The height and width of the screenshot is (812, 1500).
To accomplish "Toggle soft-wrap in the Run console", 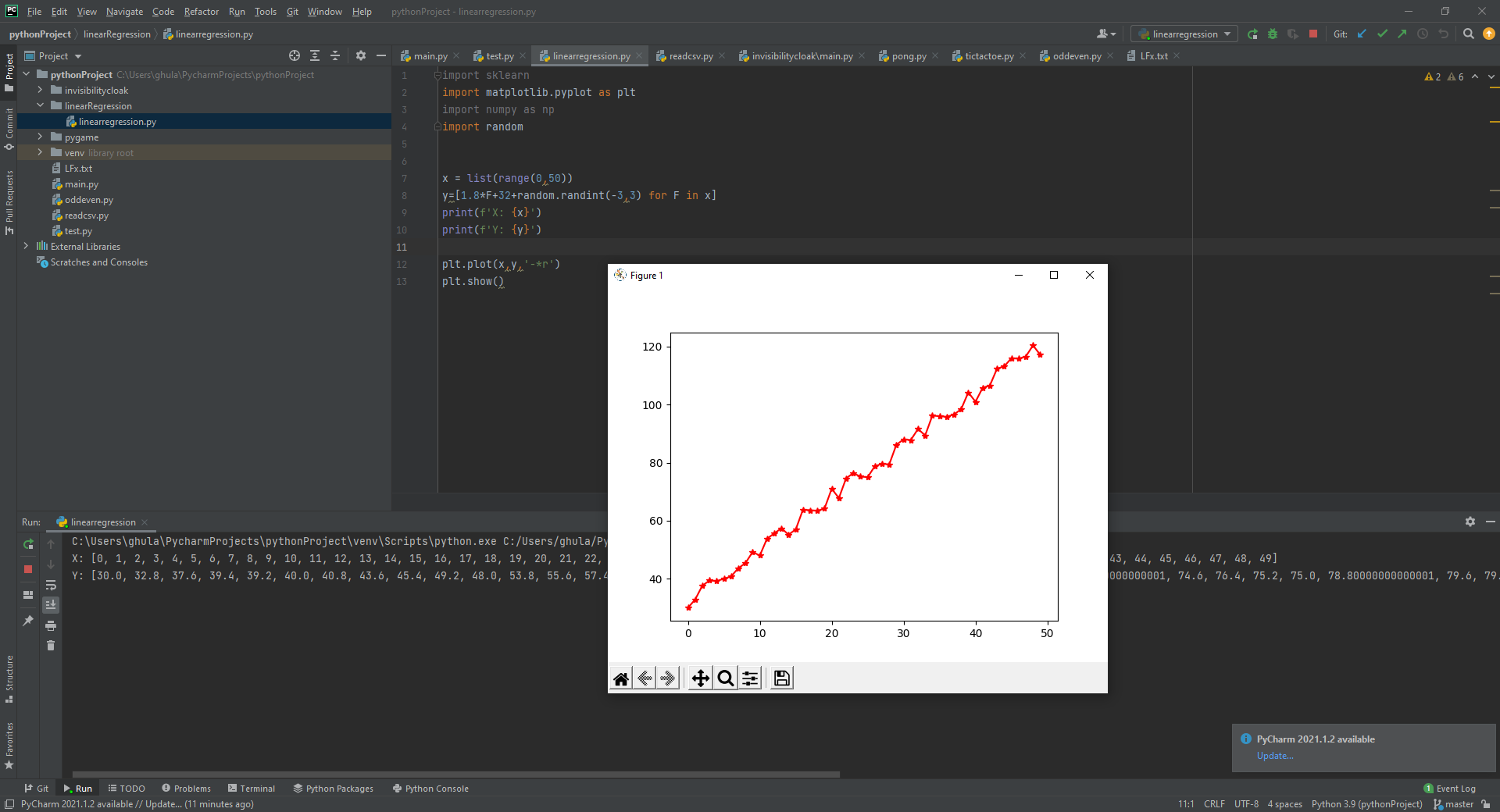I will [x=51, y=585].
